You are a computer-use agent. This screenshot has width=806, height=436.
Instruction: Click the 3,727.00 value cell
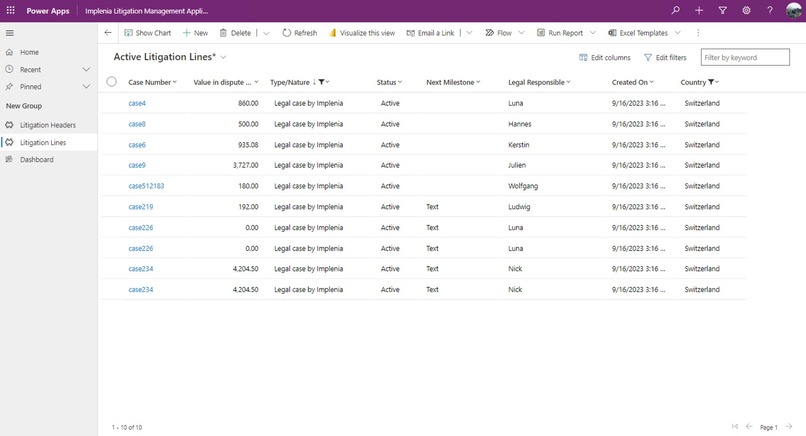click(x=246, y=166)
